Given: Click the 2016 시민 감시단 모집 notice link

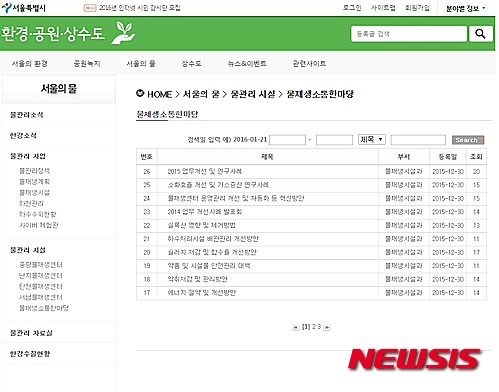Looking at the screenshot, I should tap(139, 8).
